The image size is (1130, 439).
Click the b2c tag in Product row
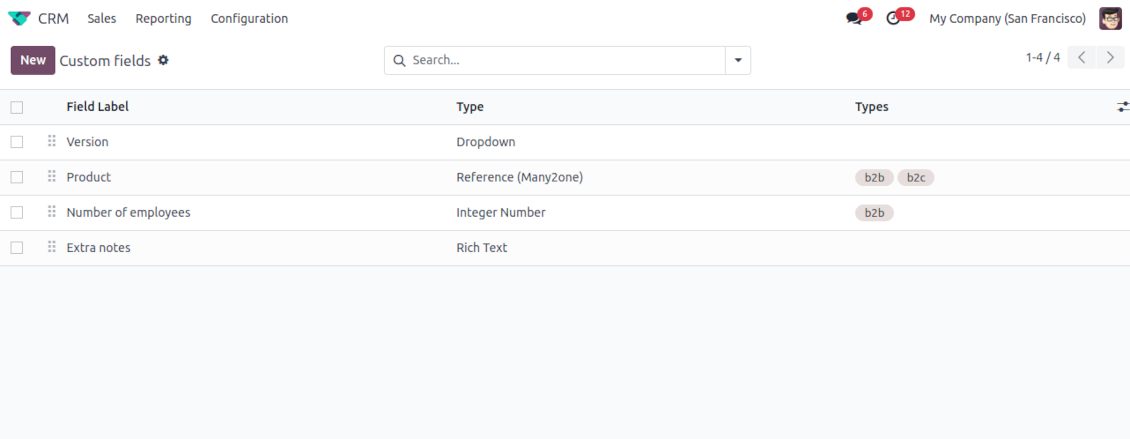point(916,177)
